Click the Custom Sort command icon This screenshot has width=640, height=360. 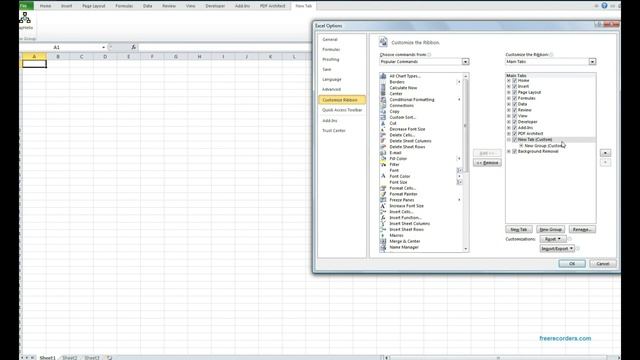[383, 117]
